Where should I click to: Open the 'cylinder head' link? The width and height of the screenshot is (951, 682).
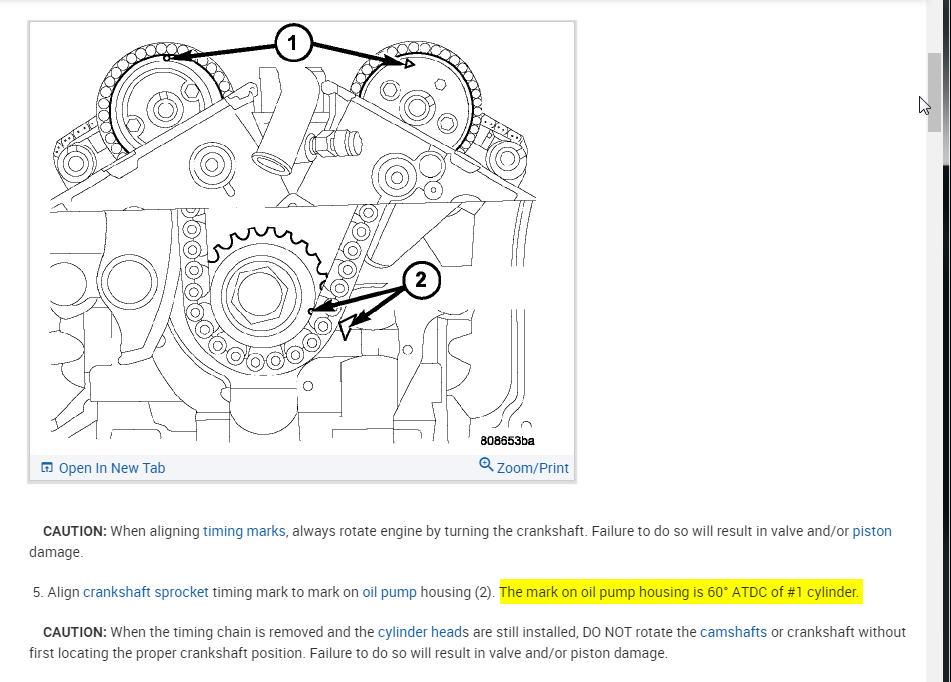click(x=420, y=632)
